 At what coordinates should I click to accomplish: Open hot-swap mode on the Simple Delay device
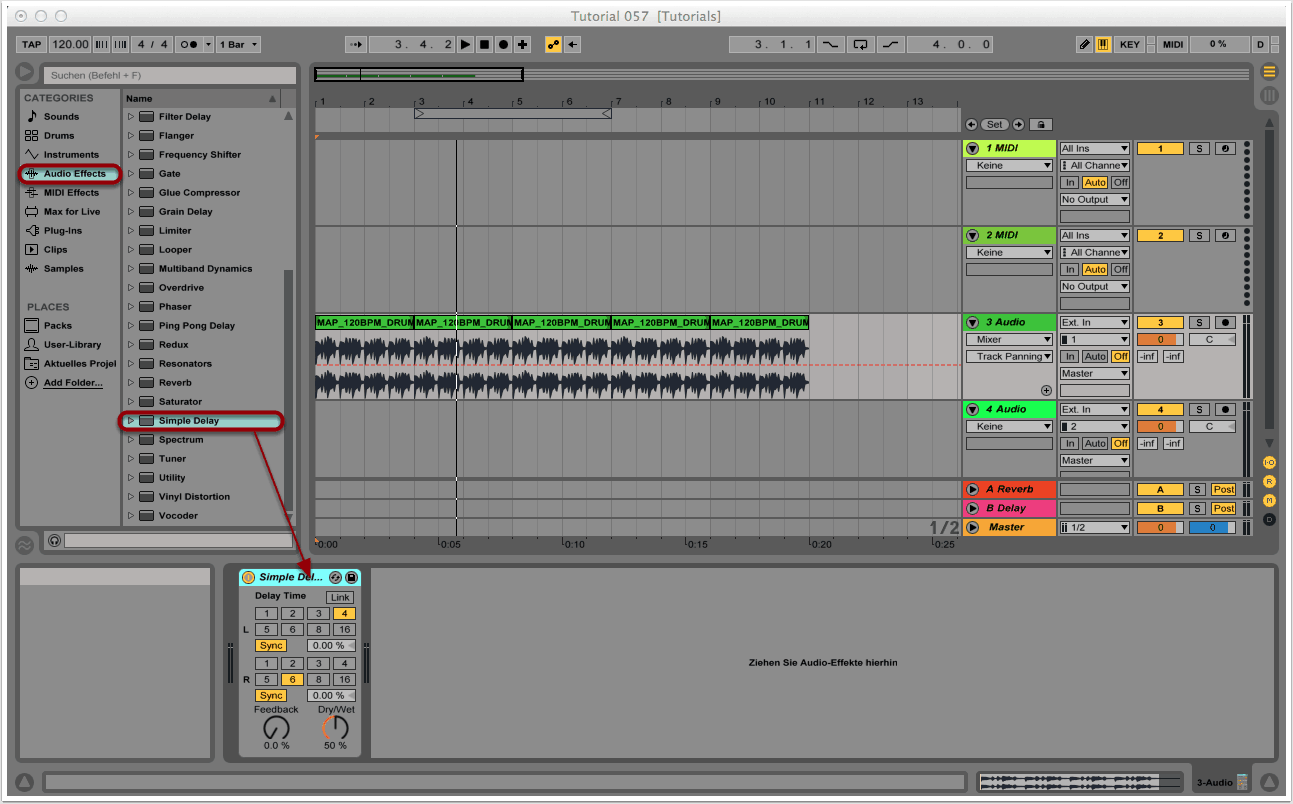(336, 577)
